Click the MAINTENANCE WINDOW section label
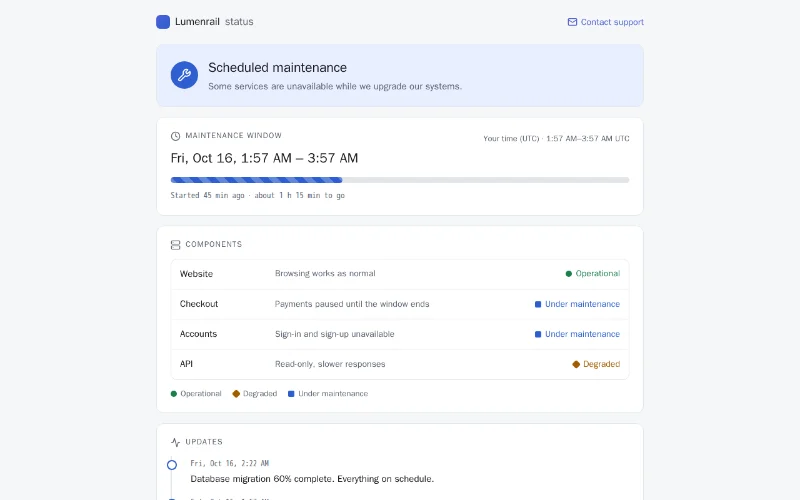Viewport: 800px width, 500px height. pos(234,136)
